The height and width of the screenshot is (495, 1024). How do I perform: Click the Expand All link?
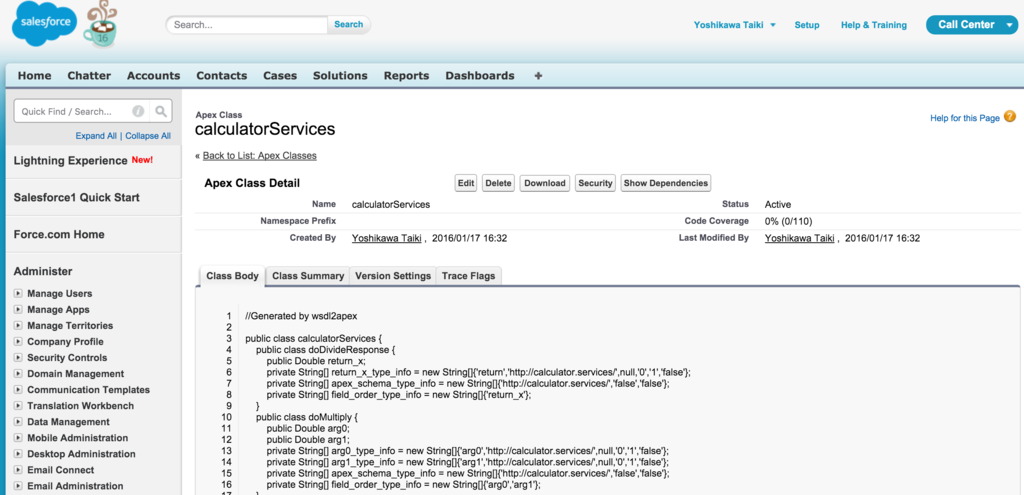(96, 136)
